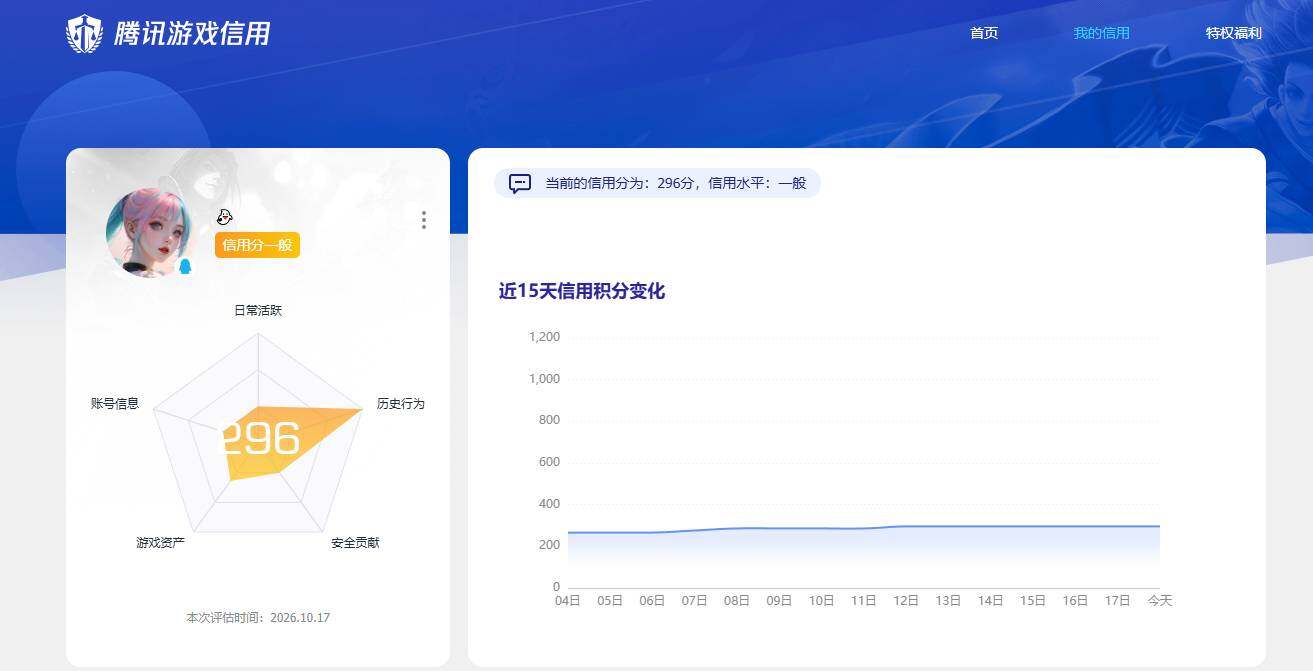The width and height of the screenshot is (1313, 671).
Task: Click the 17日 label on chart axis
Action: tap(1118, 601)
